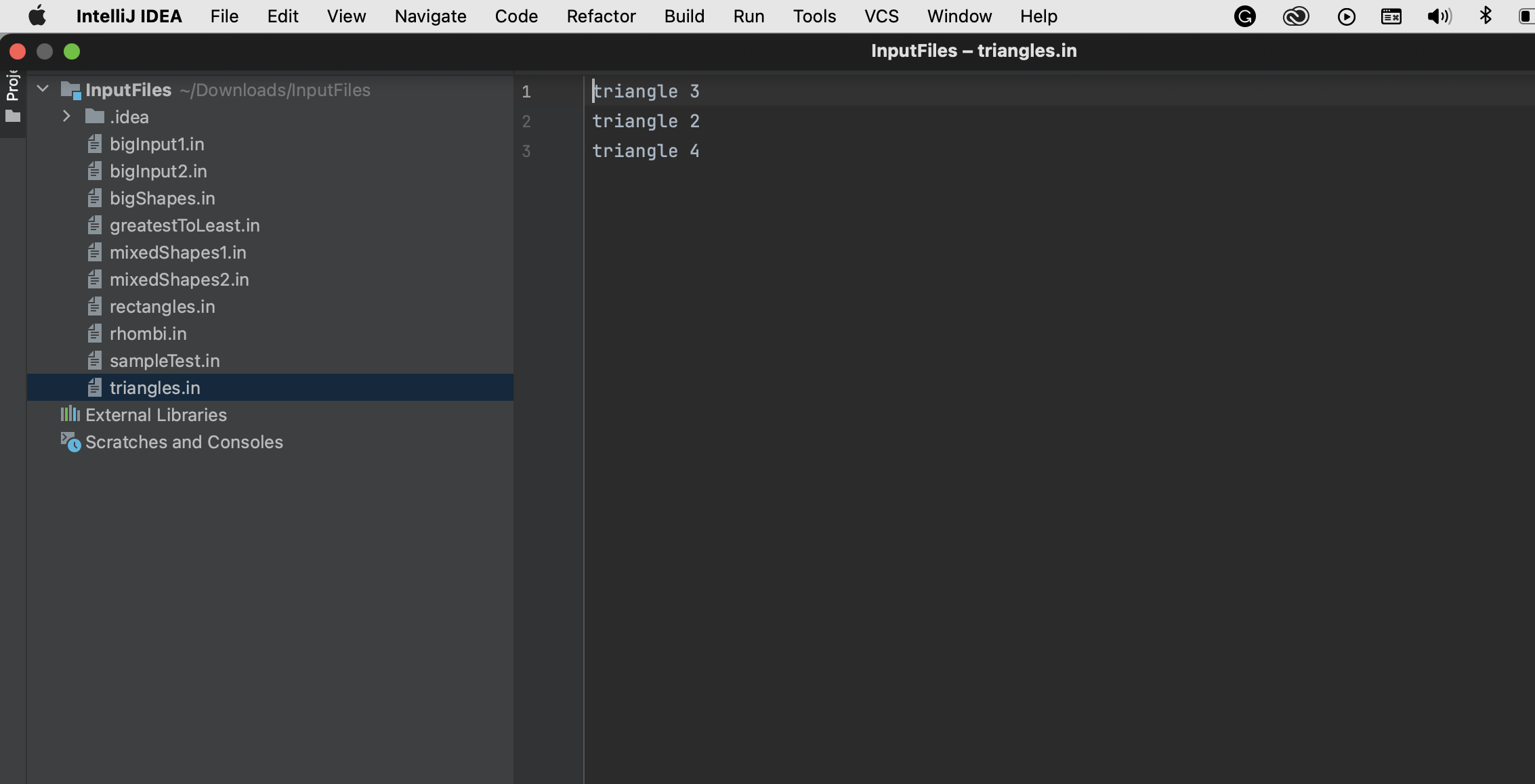Expand the .idea folder

66,116
